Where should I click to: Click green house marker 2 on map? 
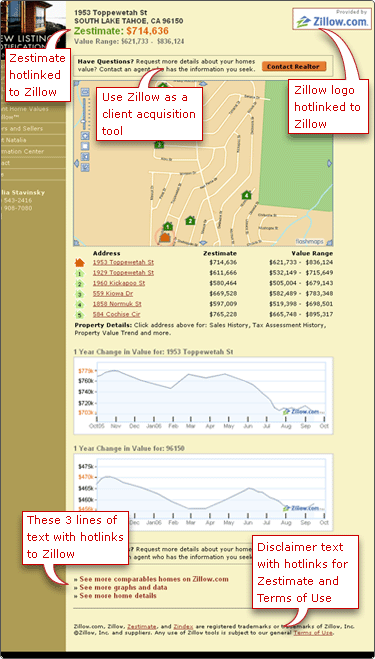click(x=190, y=220)
